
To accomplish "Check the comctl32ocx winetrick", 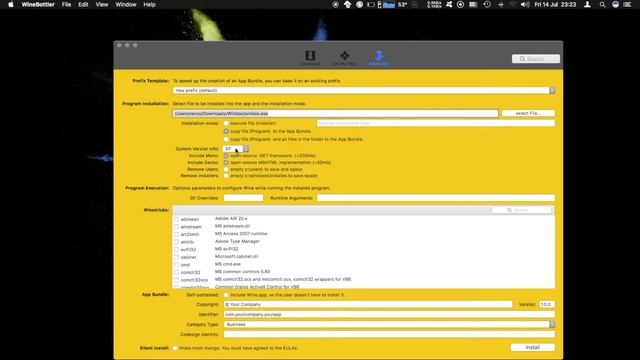I will 177,280.
